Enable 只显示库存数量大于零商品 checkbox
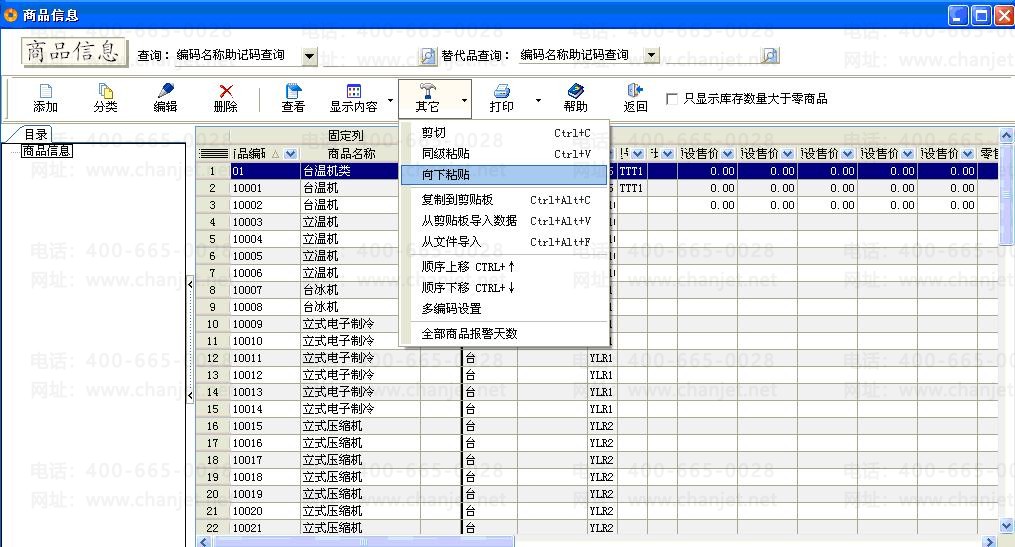Image resolution: width=1015 pixels, height=547 pixels. point(672,99)
